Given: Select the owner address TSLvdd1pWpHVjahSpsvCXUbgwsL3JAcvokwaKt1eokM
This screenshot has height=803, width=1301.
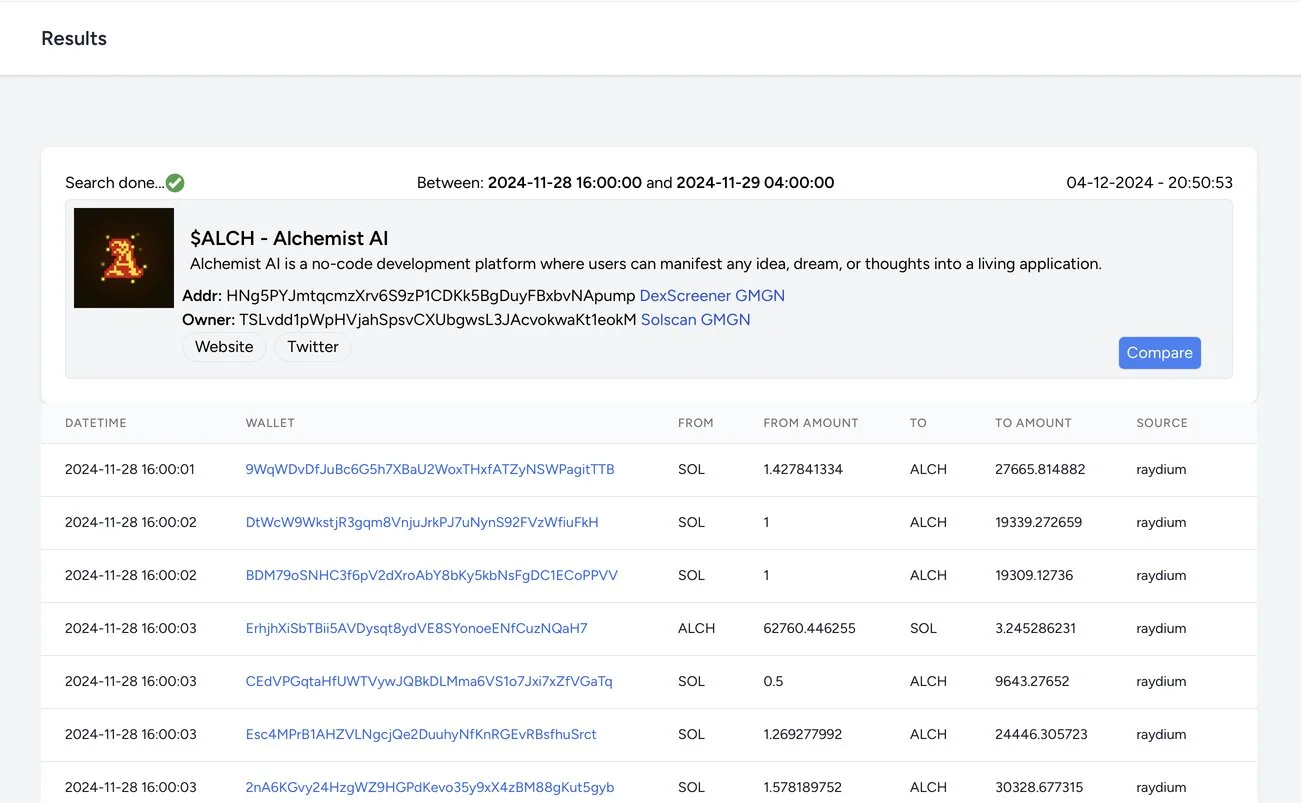Looking at the screenshot, I should click(438, 320).
